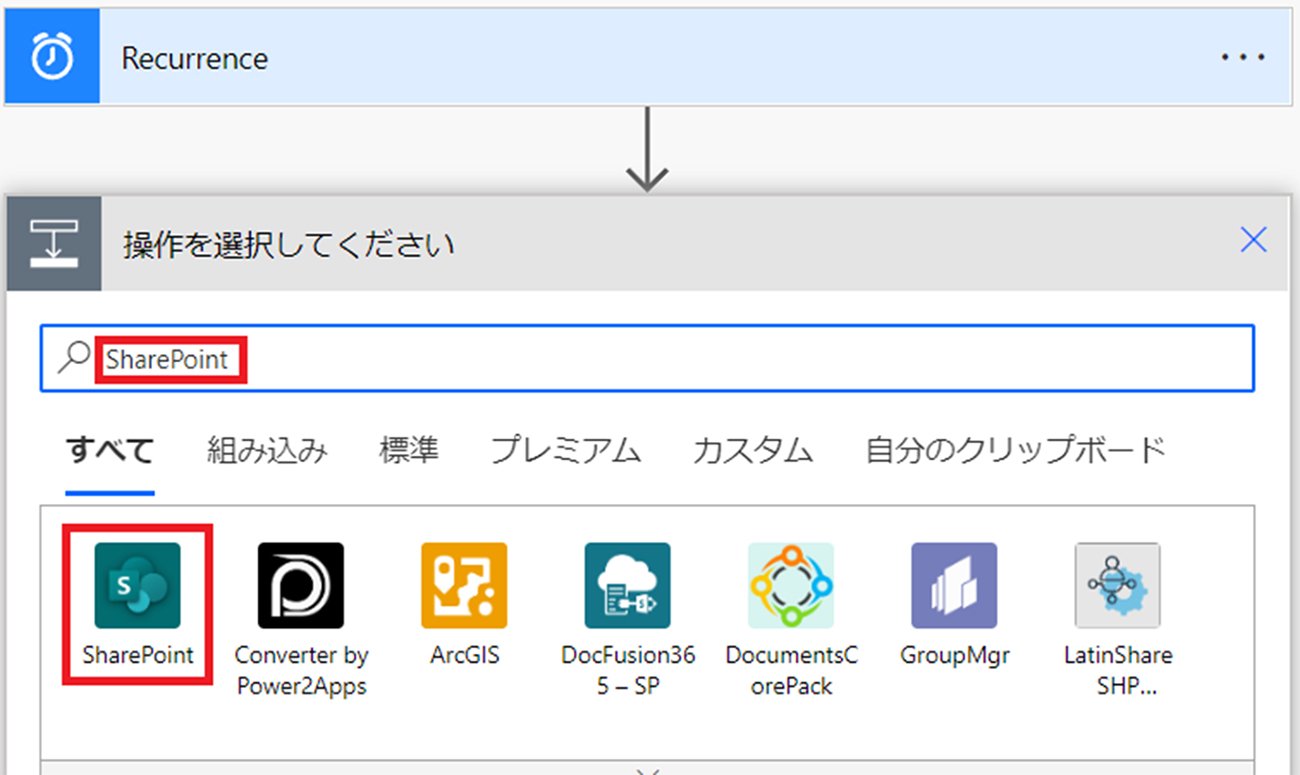The width and height of the screenshot is (1300, 775).
Task: Choose the GroupMgr connector icon
Action: (x=954, y=586)
